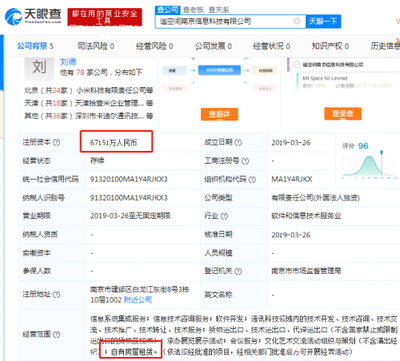The width and height of the screenshot is (400, 361).
Task: Click the marker on the score chart
Action: click(382, 153)
